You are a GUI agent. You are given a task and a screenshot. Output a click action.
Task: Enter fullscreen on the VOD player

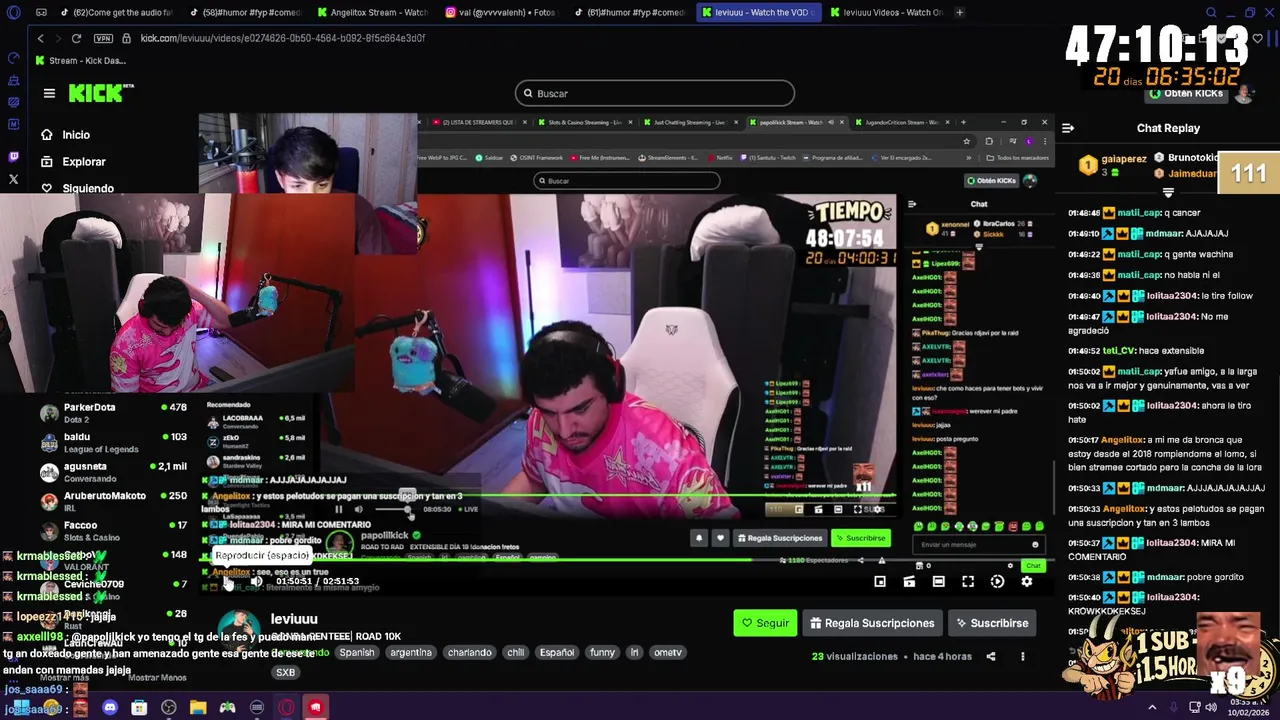click(968, 582)
